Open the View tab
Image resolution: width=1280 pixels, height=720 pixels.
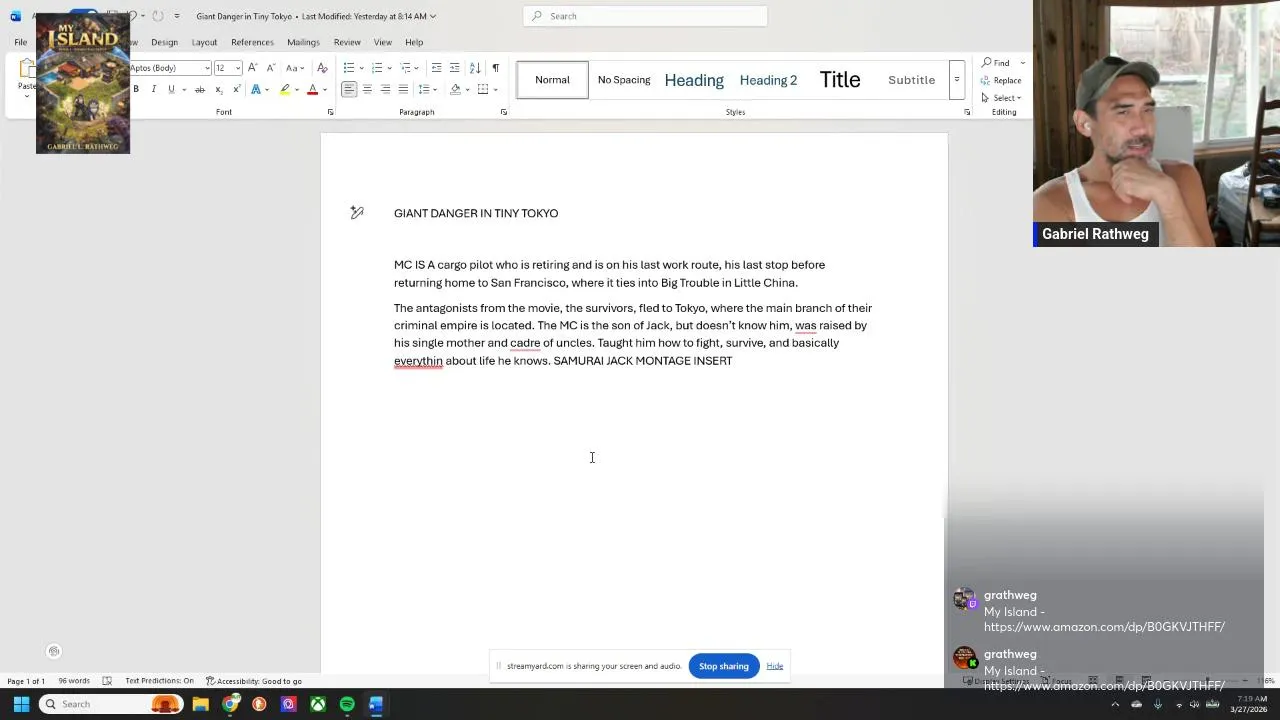[383, 42]
